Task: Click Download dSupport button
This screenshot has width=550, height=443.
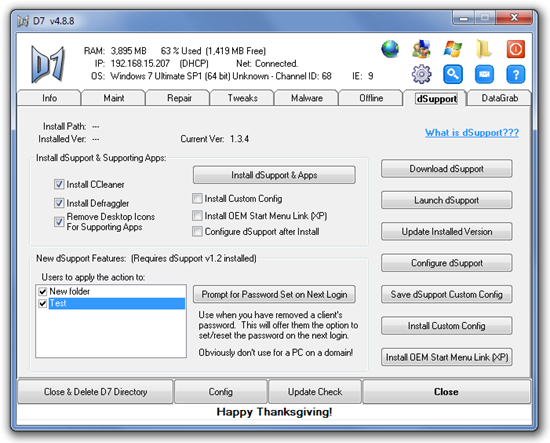Action: tap(447, 169)
